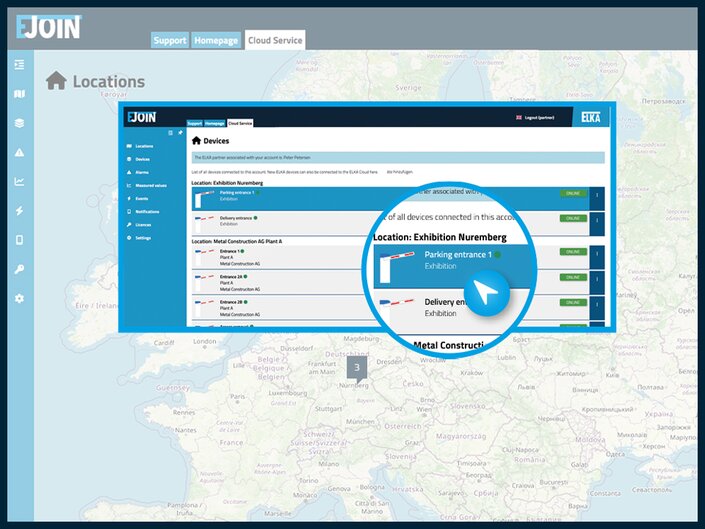Select Cloud Service tab in Devices window

(240, 123)
